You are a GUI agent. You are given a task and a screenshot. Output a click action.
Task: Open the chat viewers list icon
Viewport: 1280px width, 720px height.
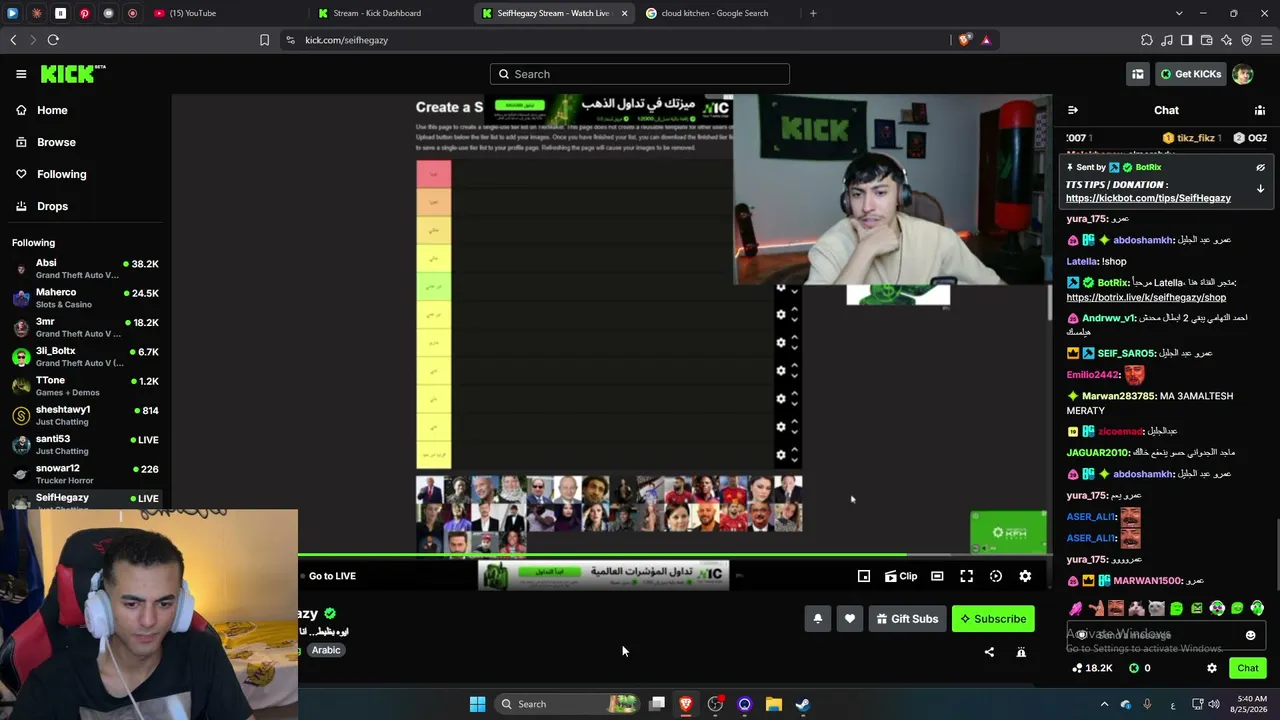1260,110
